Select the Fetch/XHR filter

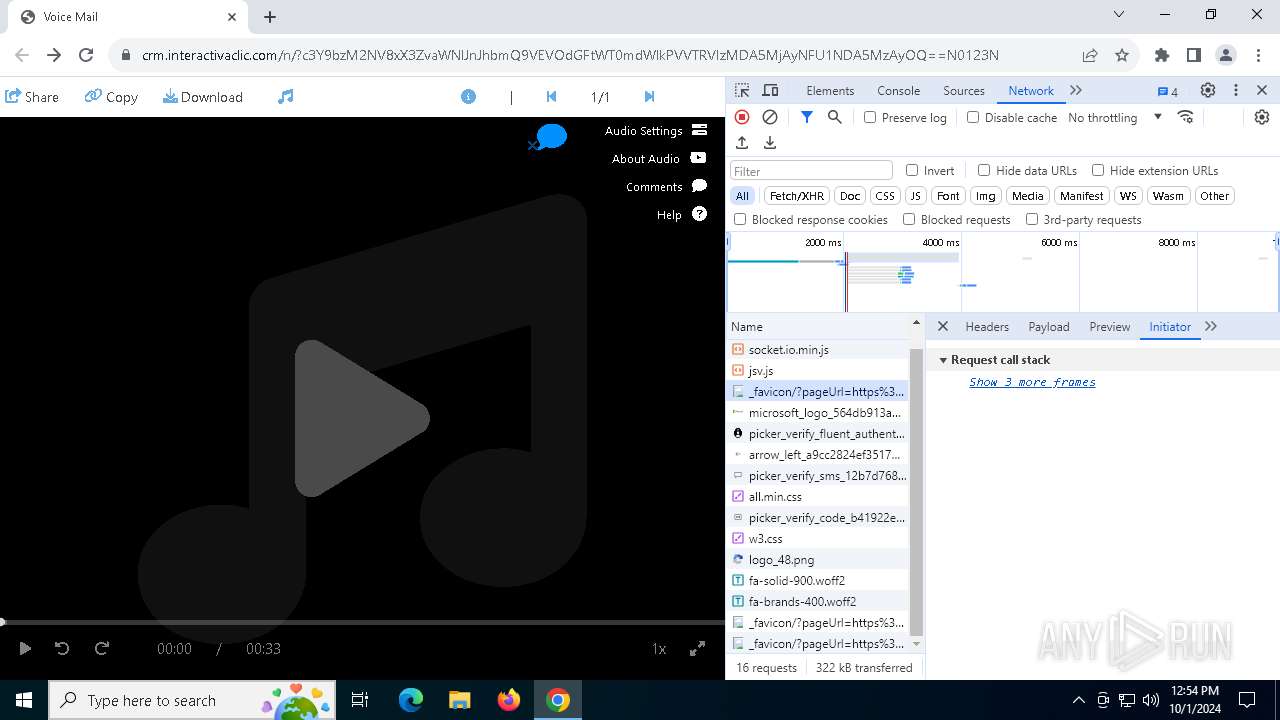pyautogui.click(x=797, y=196)
